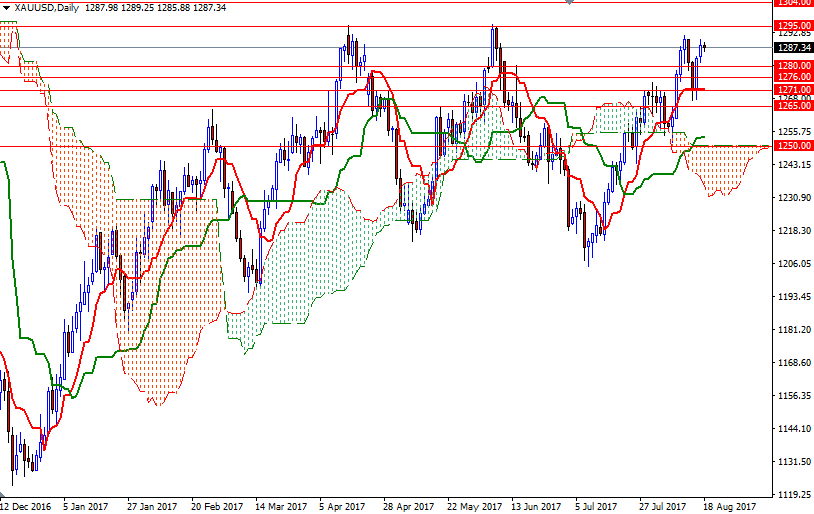Viewport: 814px width, 514px height.
Task: Click the 13 Jun 2017 date label
Action: coord(536,507)
